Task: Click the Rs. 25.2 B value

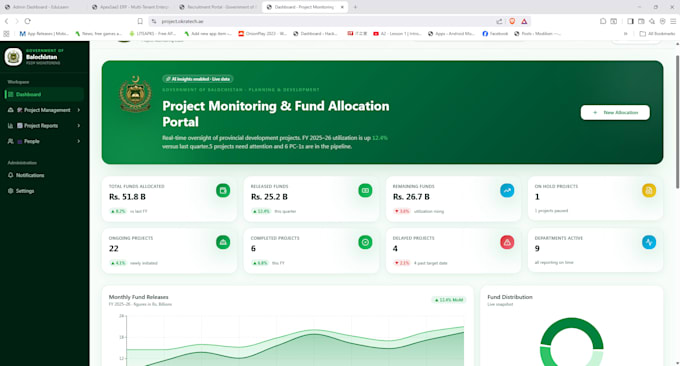Action: [x=269, y=197]
